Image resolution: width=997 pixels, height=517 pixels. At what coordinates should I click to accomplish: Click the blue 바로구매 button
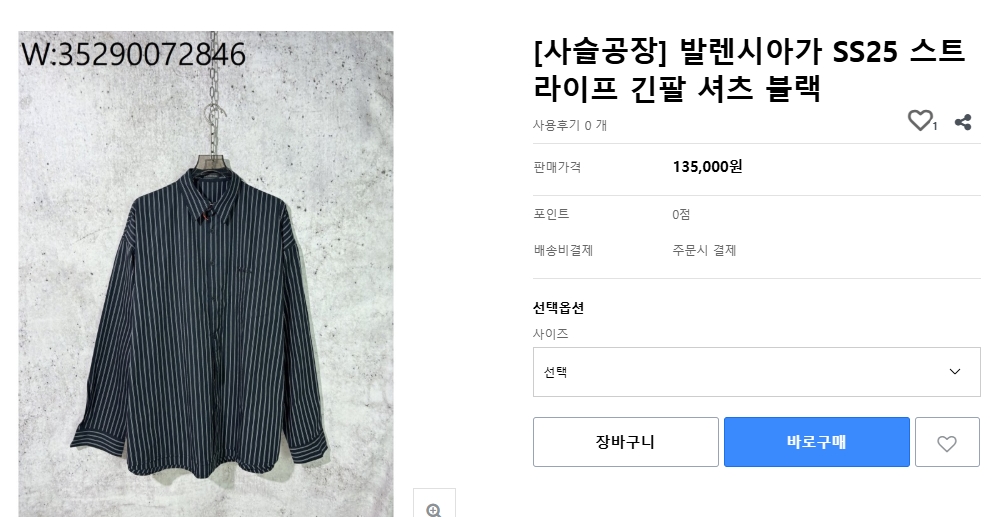(816, 442)
